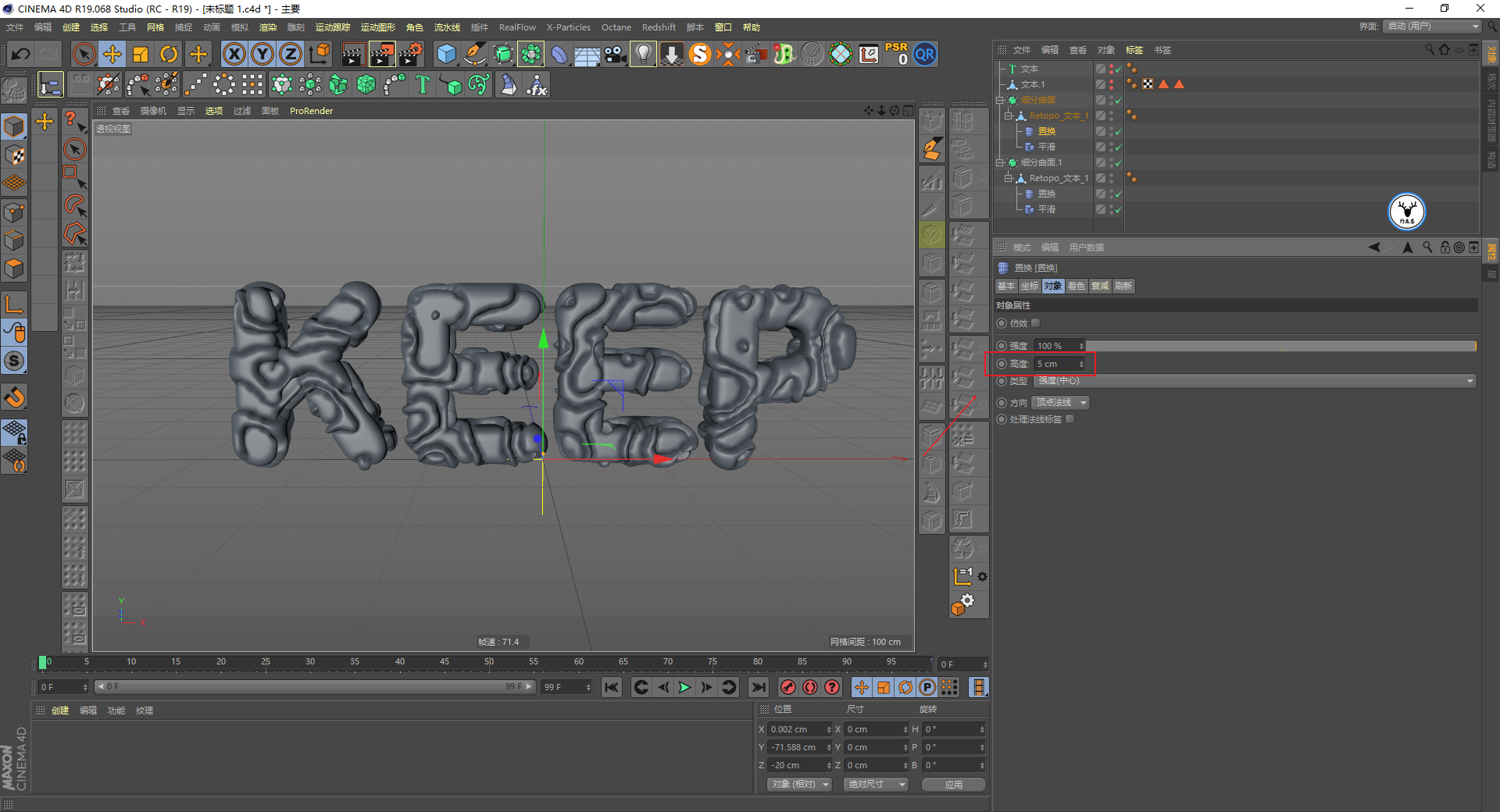Viewport: 1500px width, 812px height.
Task: Switch to 坐标 attribute tab
Action: (1030, 286)
